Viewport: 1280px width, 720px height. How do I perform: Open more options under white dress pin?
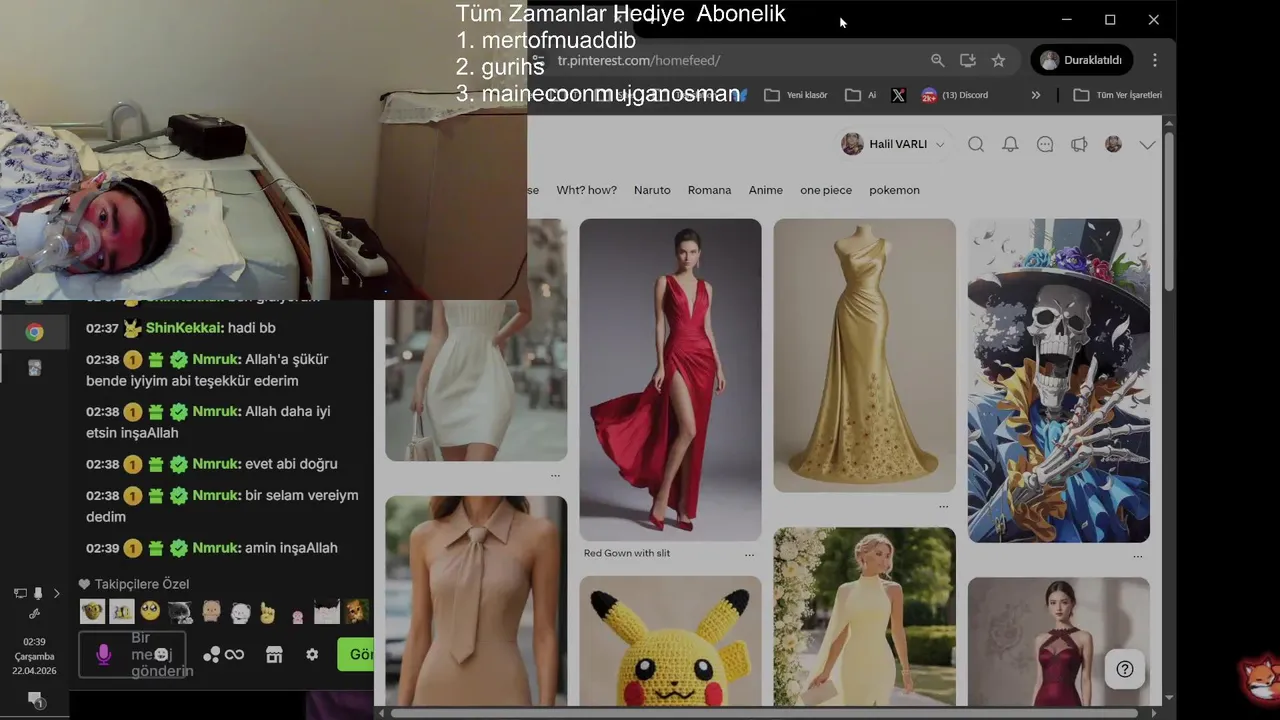tap(555, 475)
